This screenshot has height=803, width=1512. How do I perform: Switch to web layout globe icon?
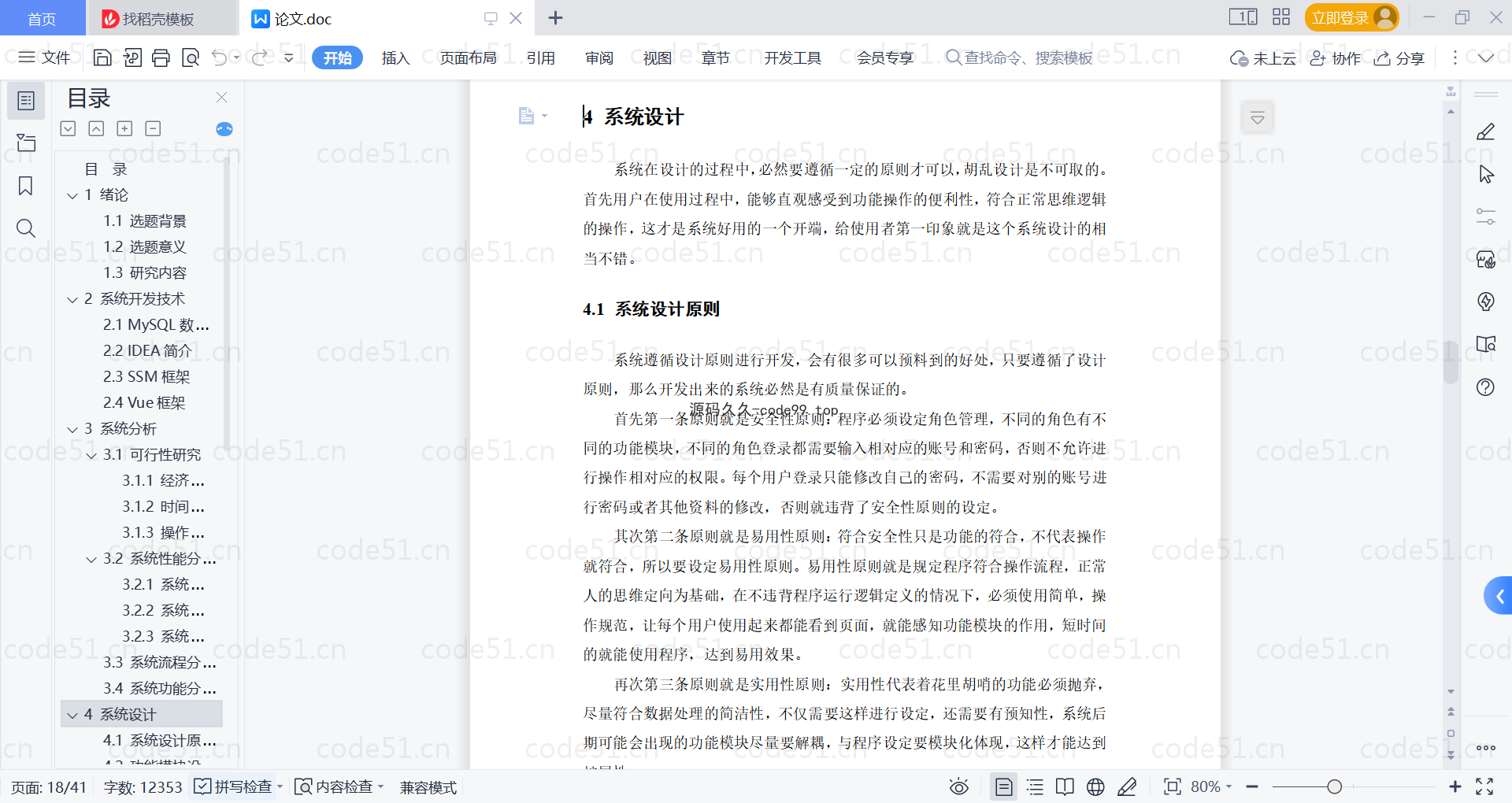click(x=1095, y=786)
